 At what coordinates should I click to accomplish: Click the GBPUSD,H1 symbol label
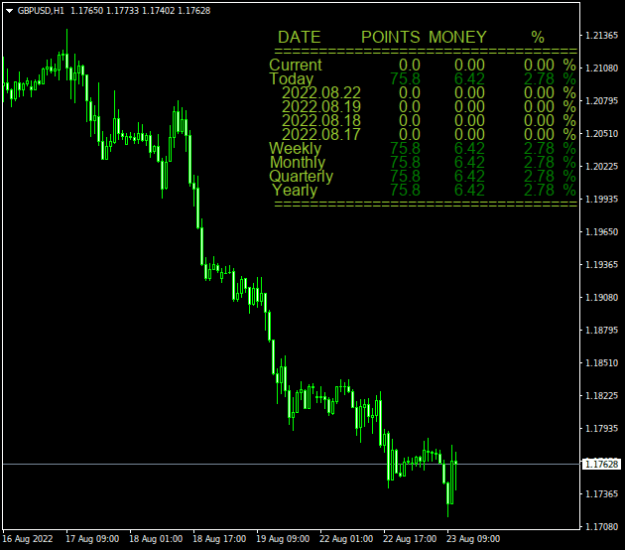(x=41, y=11)
